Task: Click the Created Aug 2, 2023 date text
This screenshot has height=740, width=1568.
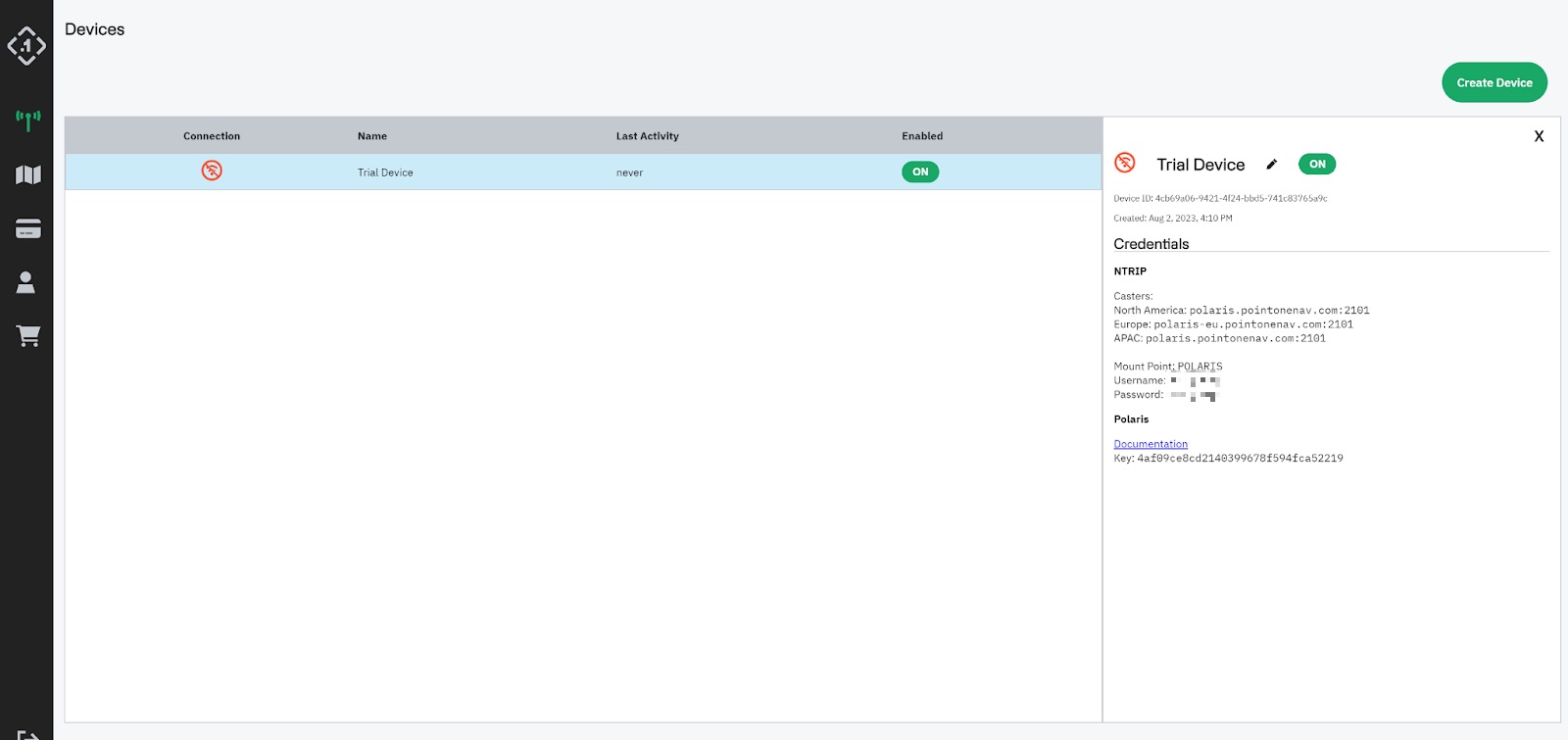Action: 1173,219
